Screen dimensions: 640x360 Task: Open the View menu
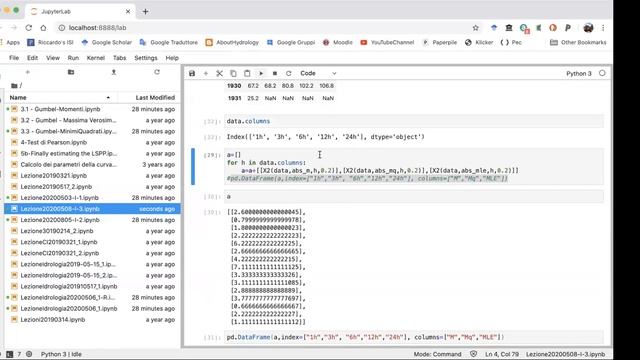coord(53,58)
